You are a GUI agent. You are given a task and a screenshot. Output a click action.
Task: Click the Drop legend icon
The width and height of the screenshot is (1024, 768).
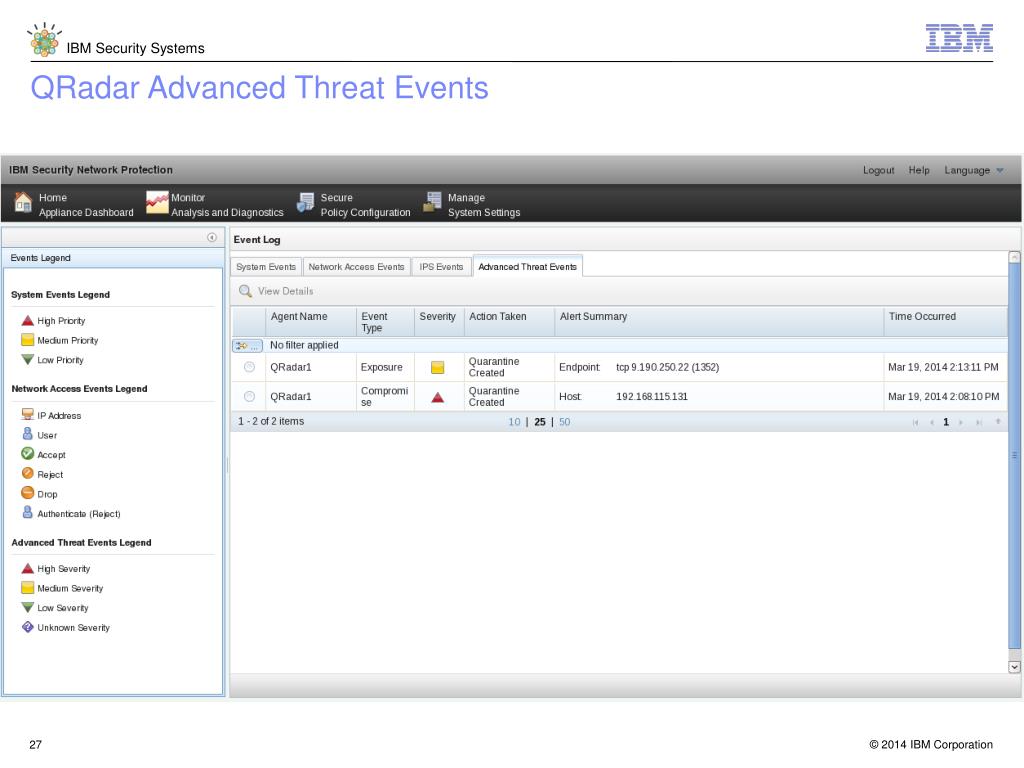coord(27,492)
